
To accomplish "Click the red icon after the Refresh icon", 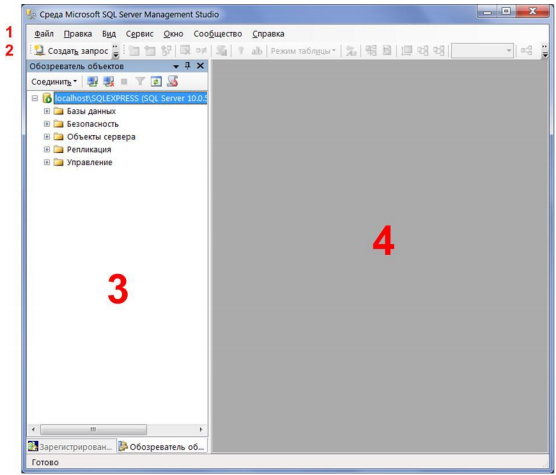I will tap(173, 82).
